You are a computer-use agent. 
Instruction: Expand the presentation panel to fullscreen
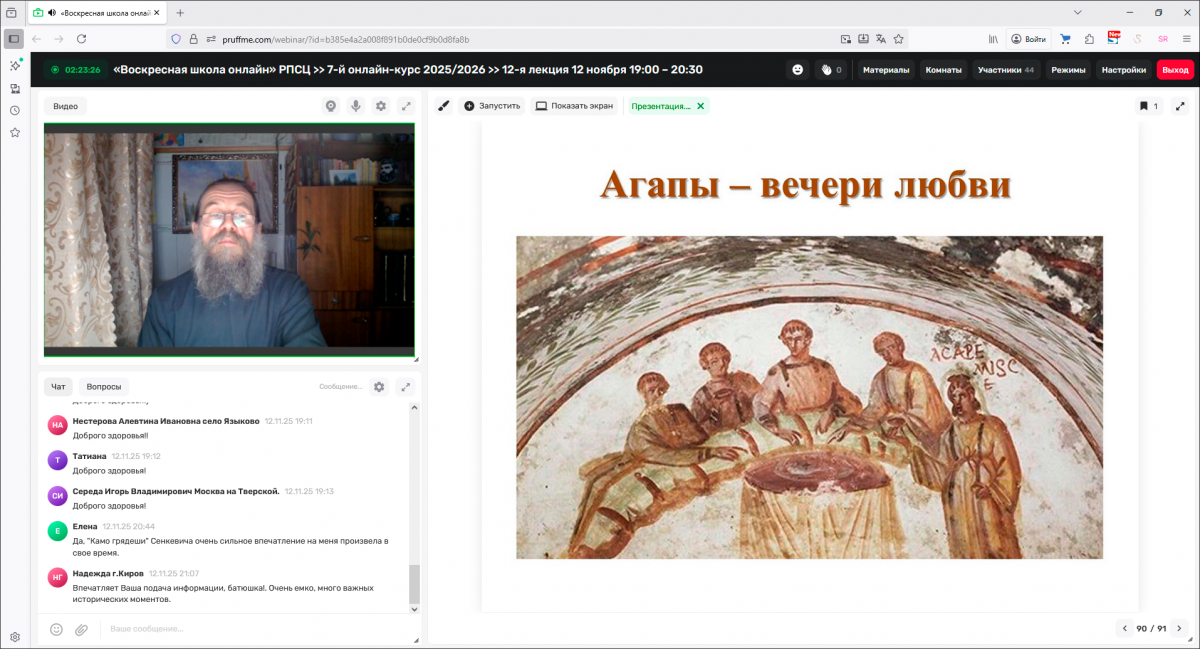[1182, 105]
